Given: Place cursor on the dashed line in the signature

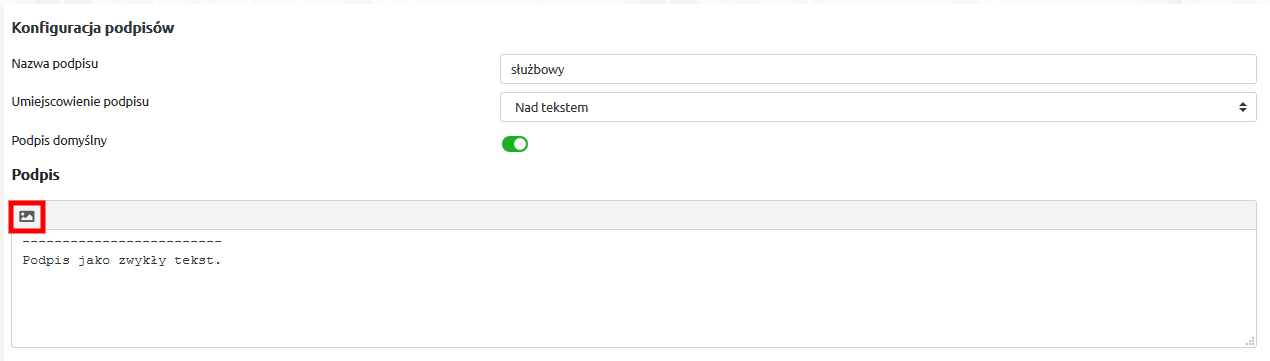Looking at the screenshot, I should tap(121, 242).
